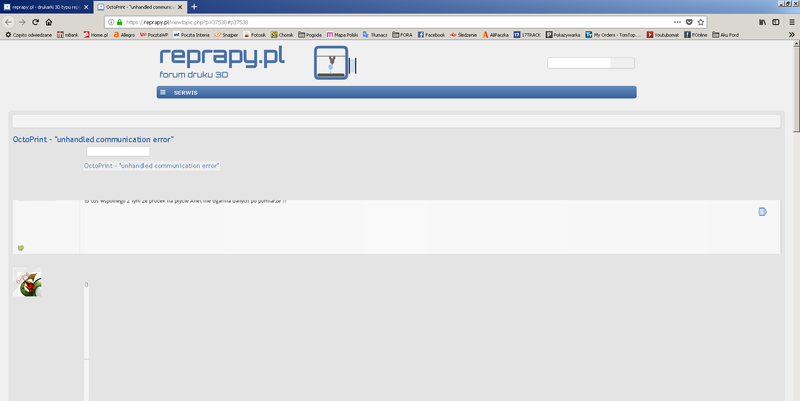The height and width of the screenshot is (401, 800).
Task: Select the OctoPrint unhandled communication tab
Action: 140,7
